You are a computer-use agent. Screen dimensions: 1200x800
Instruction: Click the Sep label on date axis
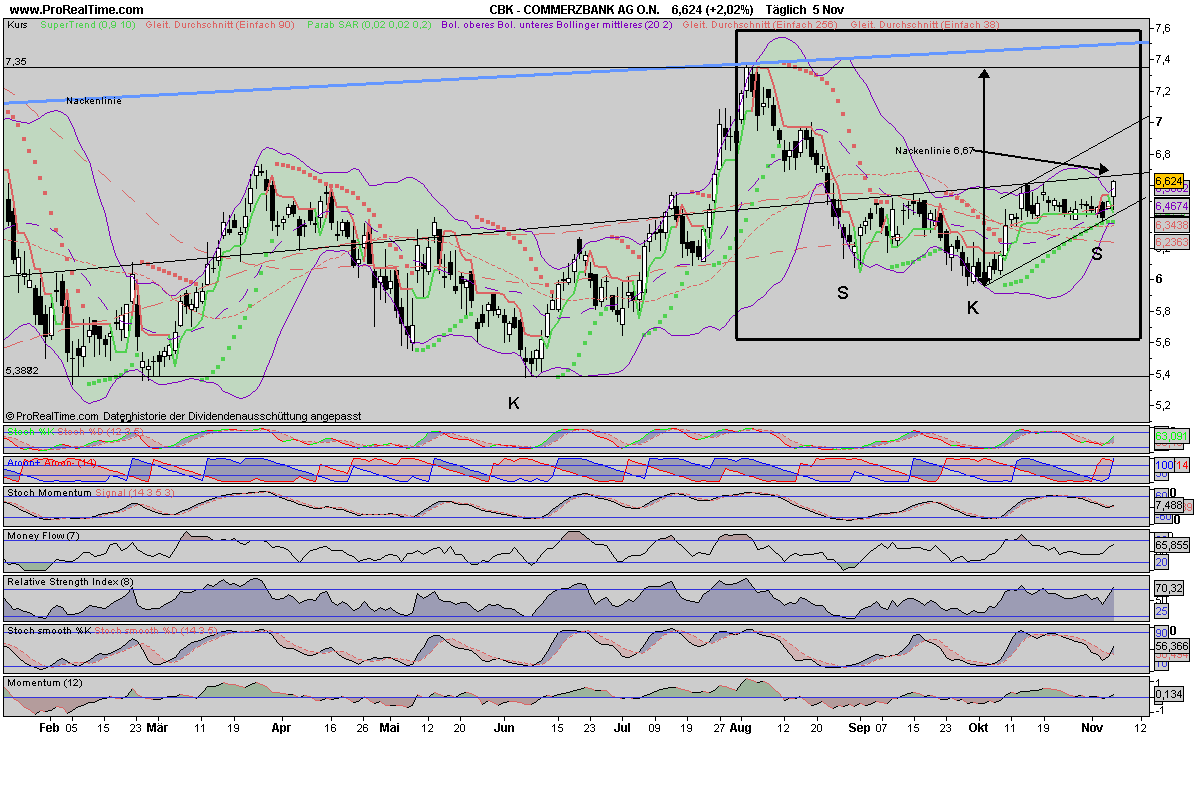[859, 729]
